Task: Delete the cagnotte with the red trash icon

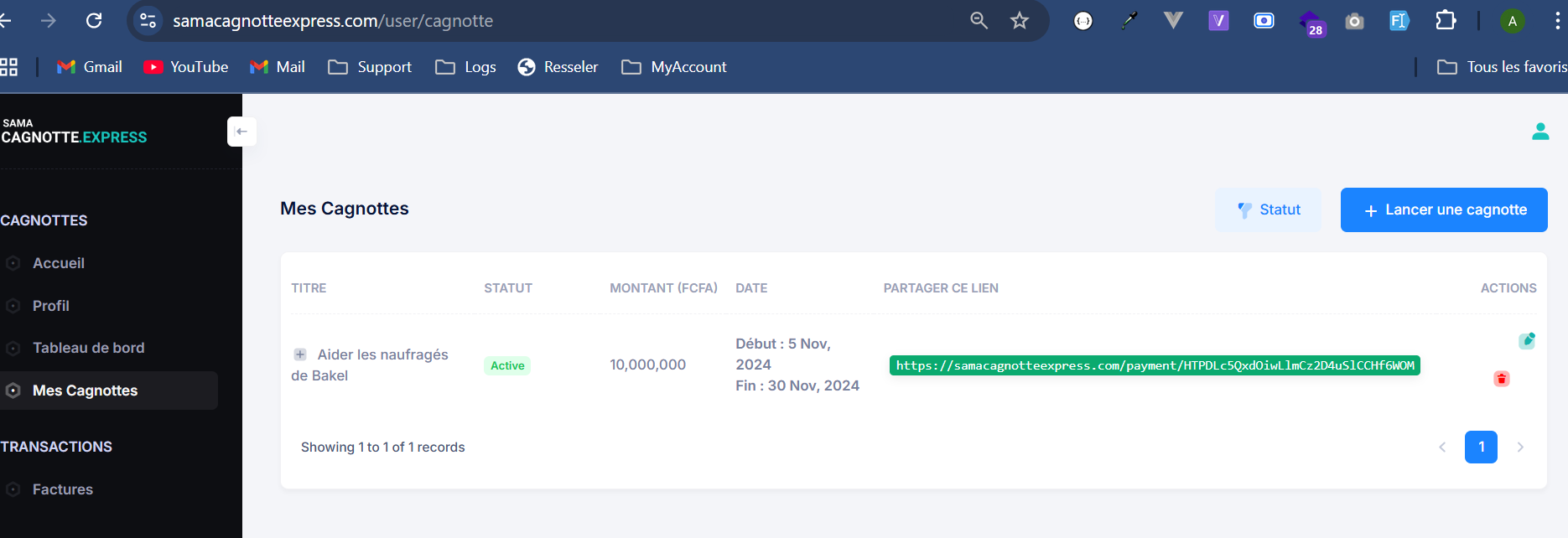Action: [x=1502, y=379]
